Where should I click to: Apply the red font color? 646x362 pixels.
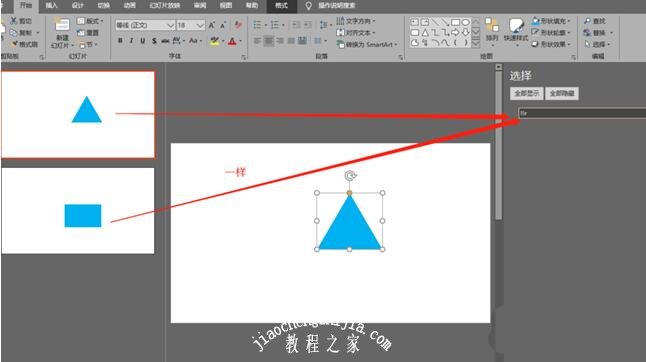232,41
